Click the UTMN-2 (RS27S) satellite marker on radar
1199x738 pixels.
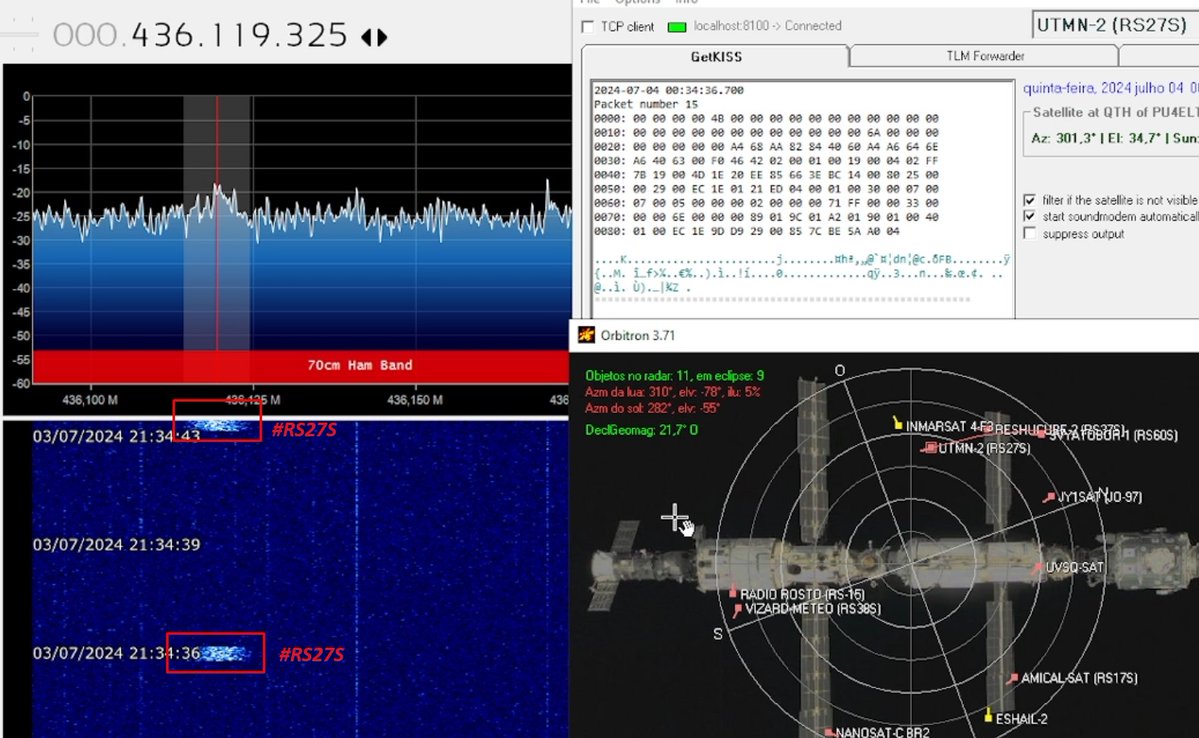(x=930, y=448)
